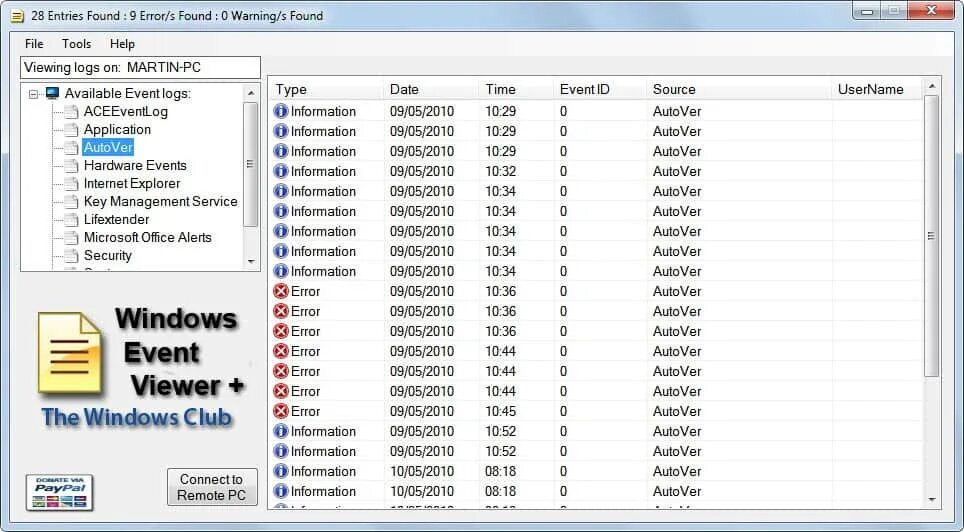This screenshot has height=532, width=964.
Task: Click the document icon next to Hardware Events
Action: pyautogui.click(x=72, y=165)
